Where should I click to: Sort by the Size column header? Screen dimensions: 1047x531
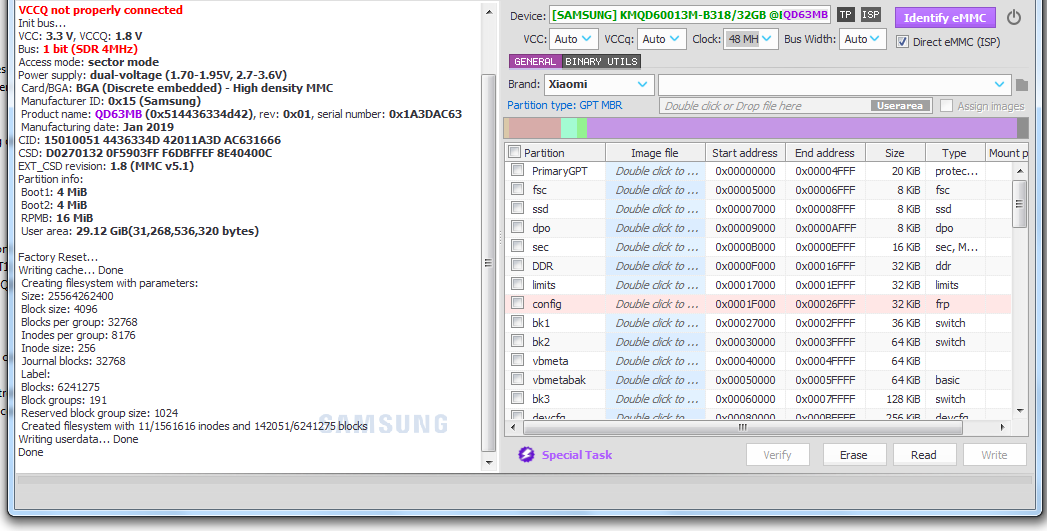coord(895,153)
